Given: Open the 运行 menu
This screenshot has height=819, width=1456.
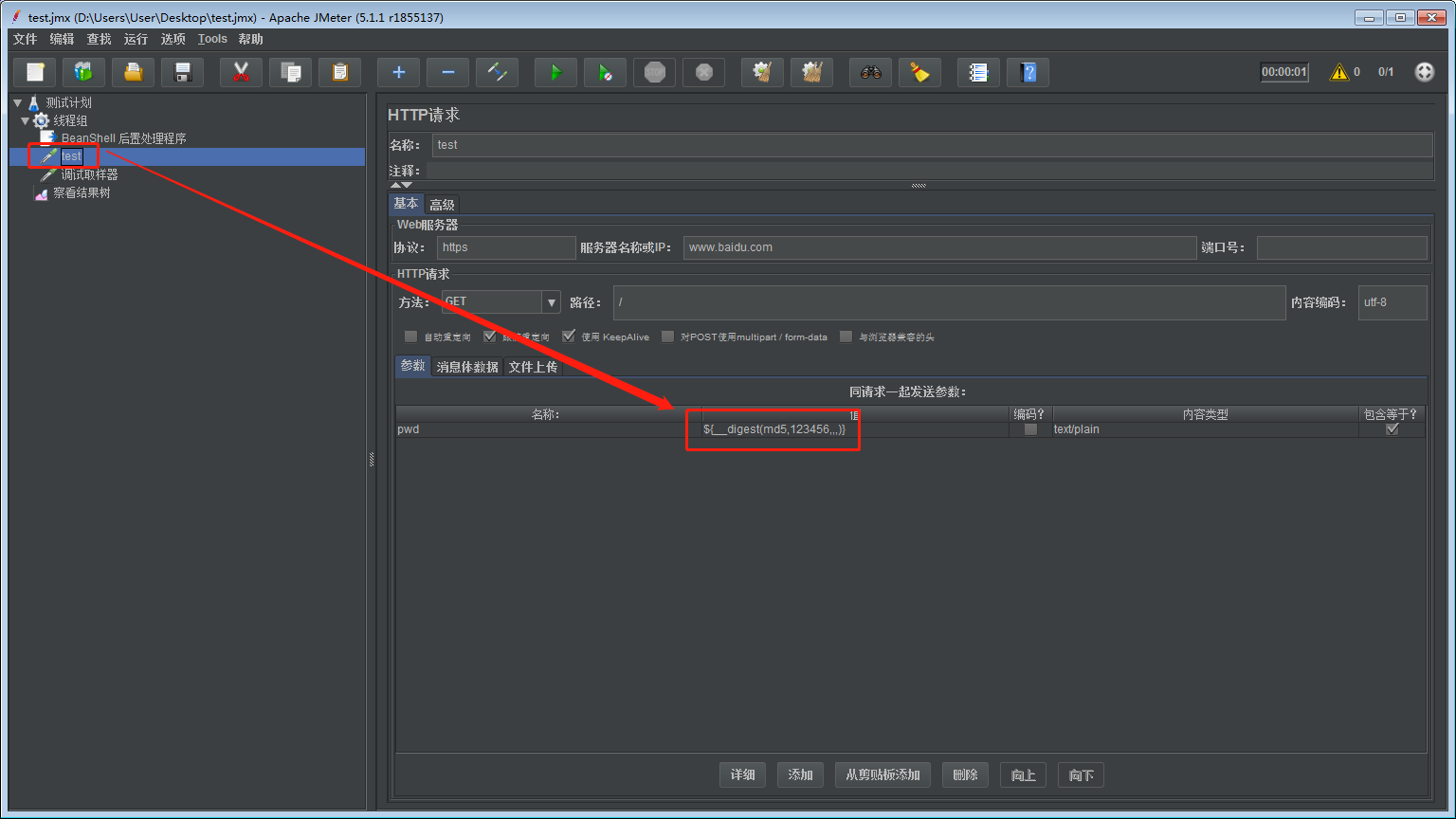Looking at the screenshot, I should point(136,39).
